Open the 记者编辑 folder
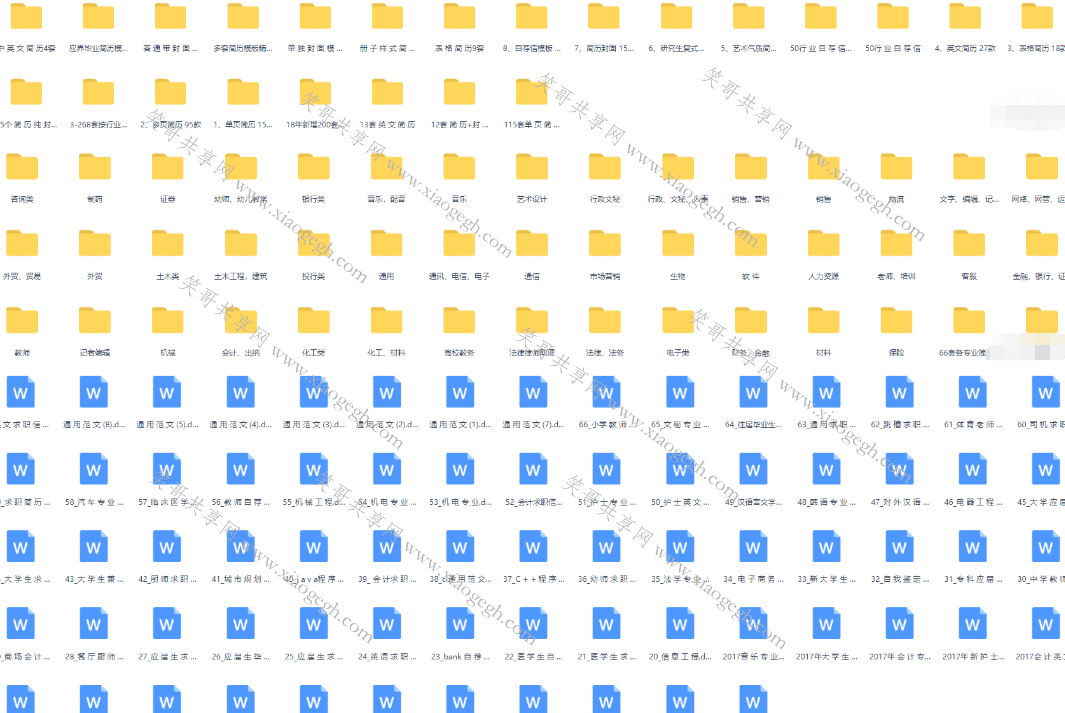 95,321
